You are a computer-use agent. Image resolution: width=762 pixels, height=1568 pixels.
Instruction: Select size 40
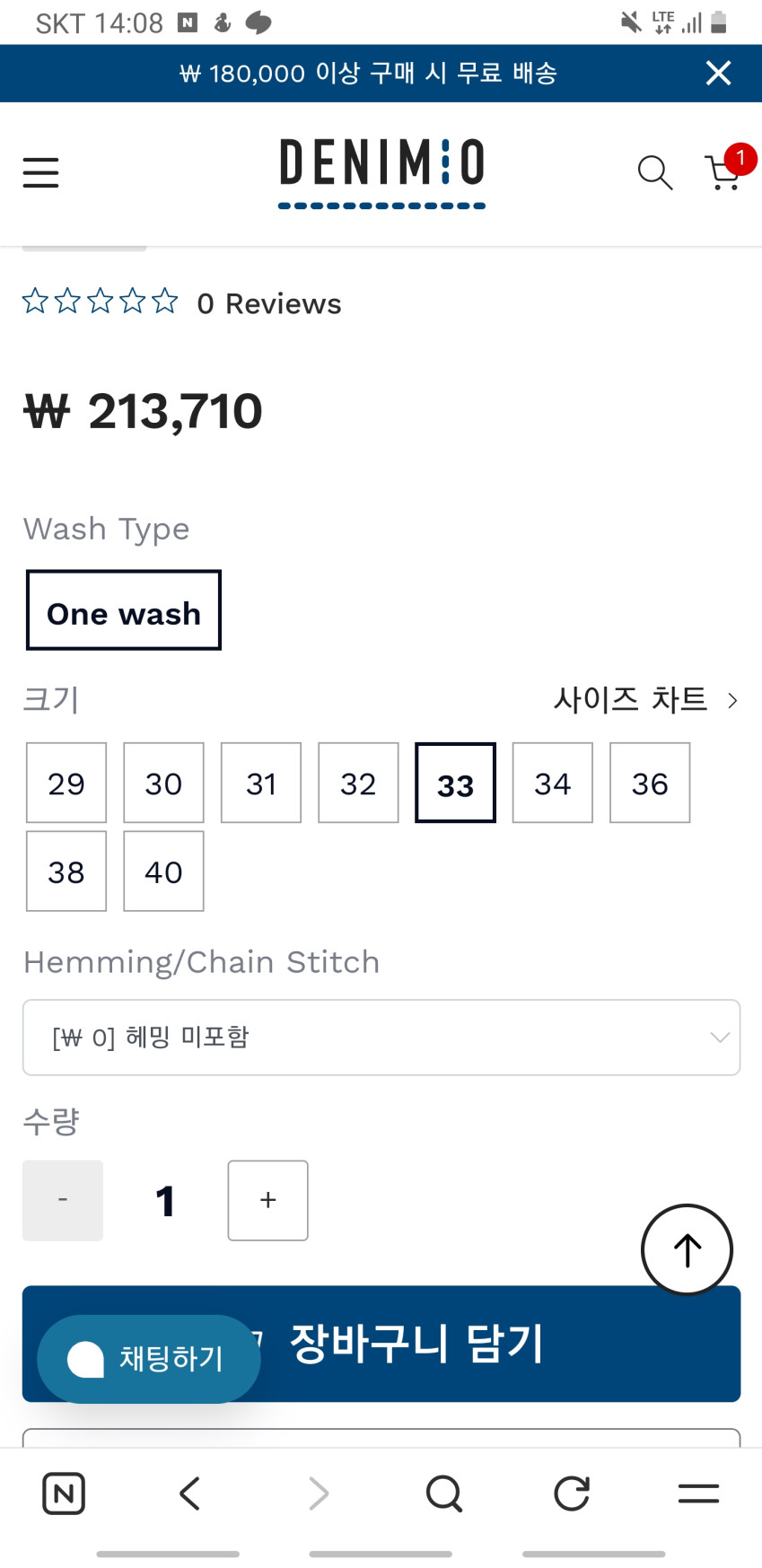[x=163, y=871]
